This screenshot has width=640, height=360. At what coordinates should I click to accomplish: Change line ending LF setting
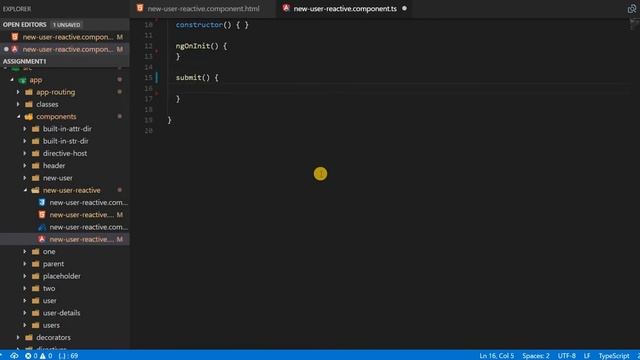587,356
